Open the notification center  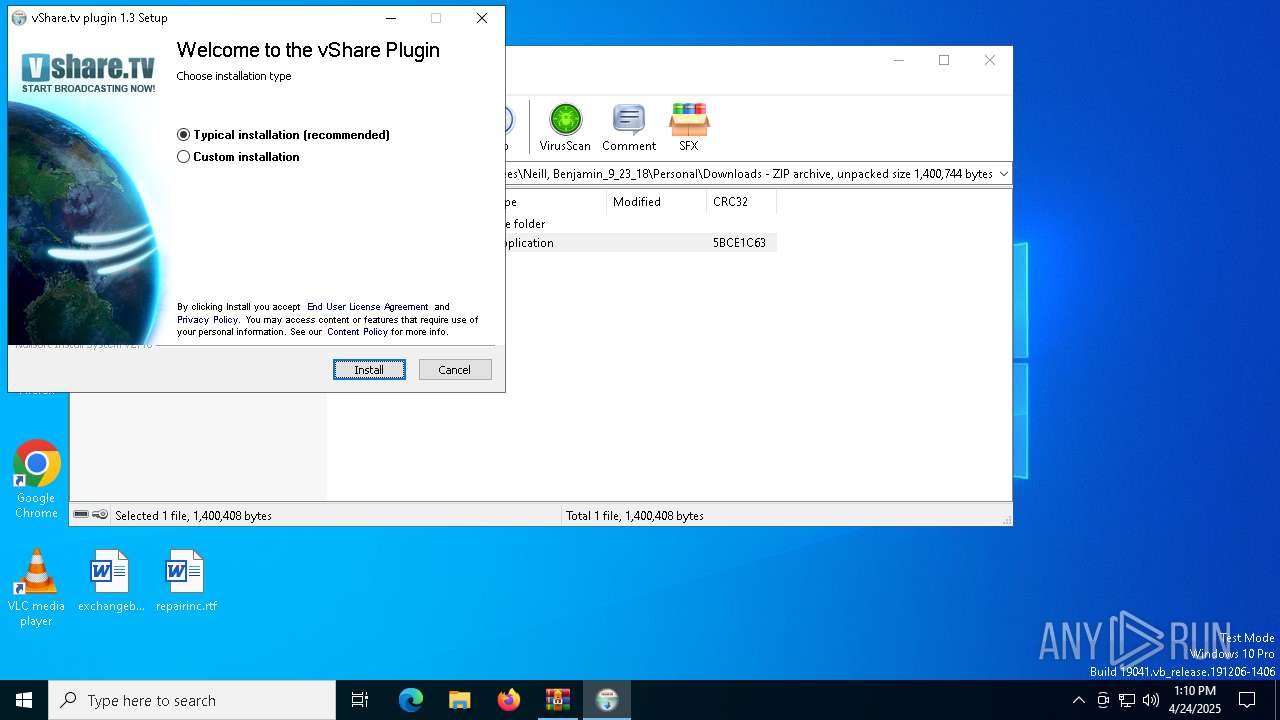tap(1247, 700)
